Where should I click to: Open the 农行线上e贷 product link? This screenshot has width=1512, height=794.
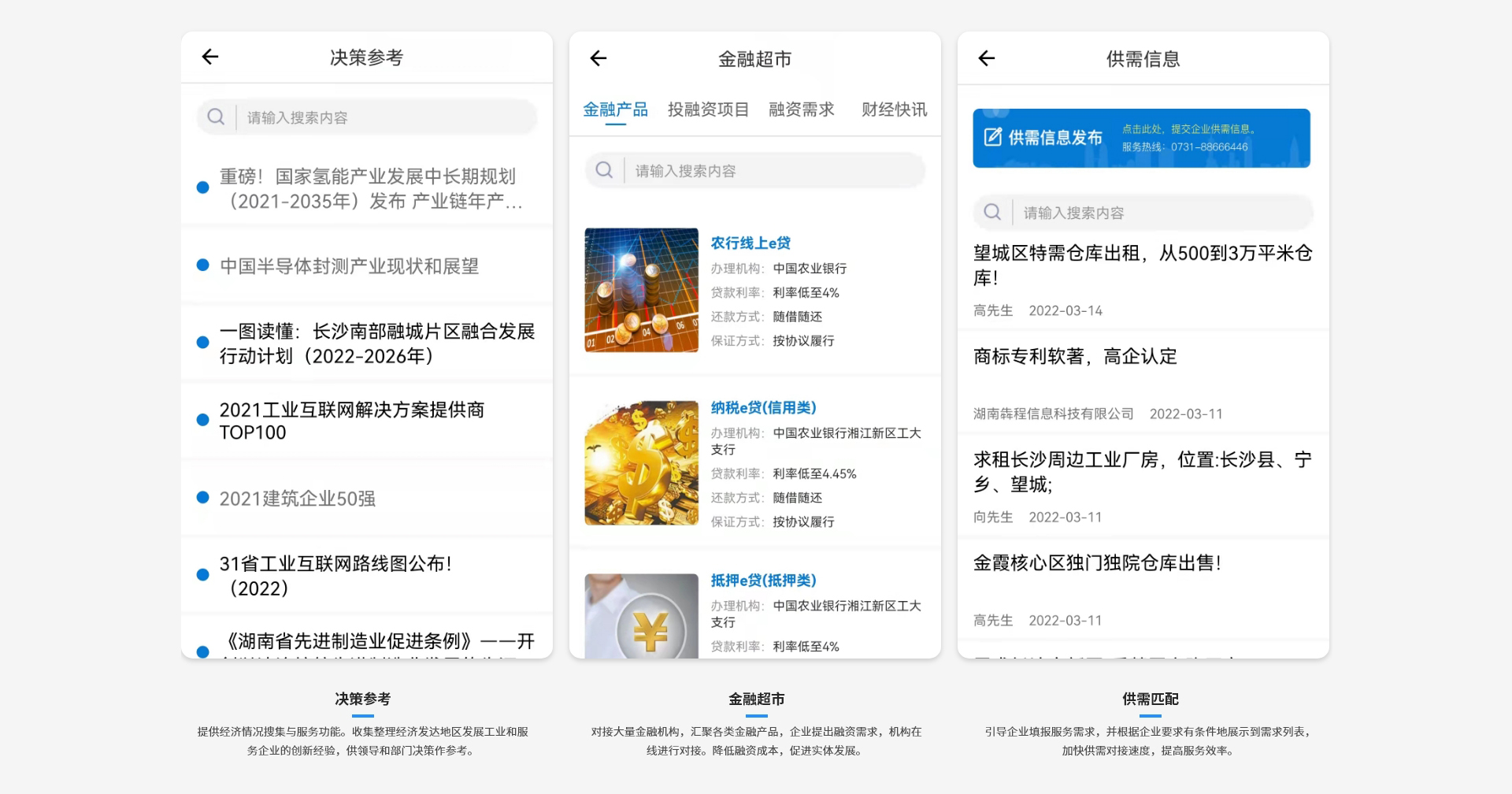(x=750, y=243)
